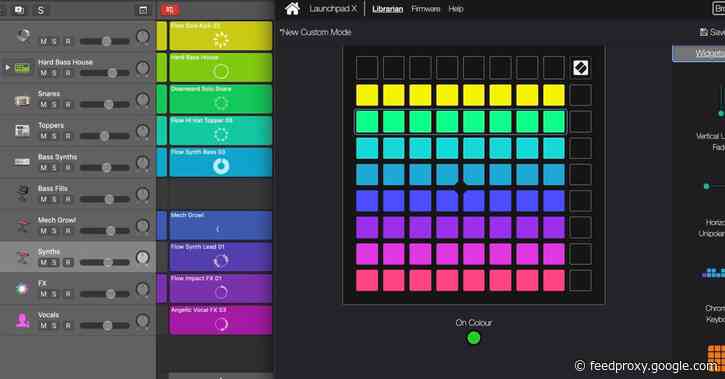Mute the Bass Synths track
The width and height of the screenshot is (725, 379).
tap(43, 168)
